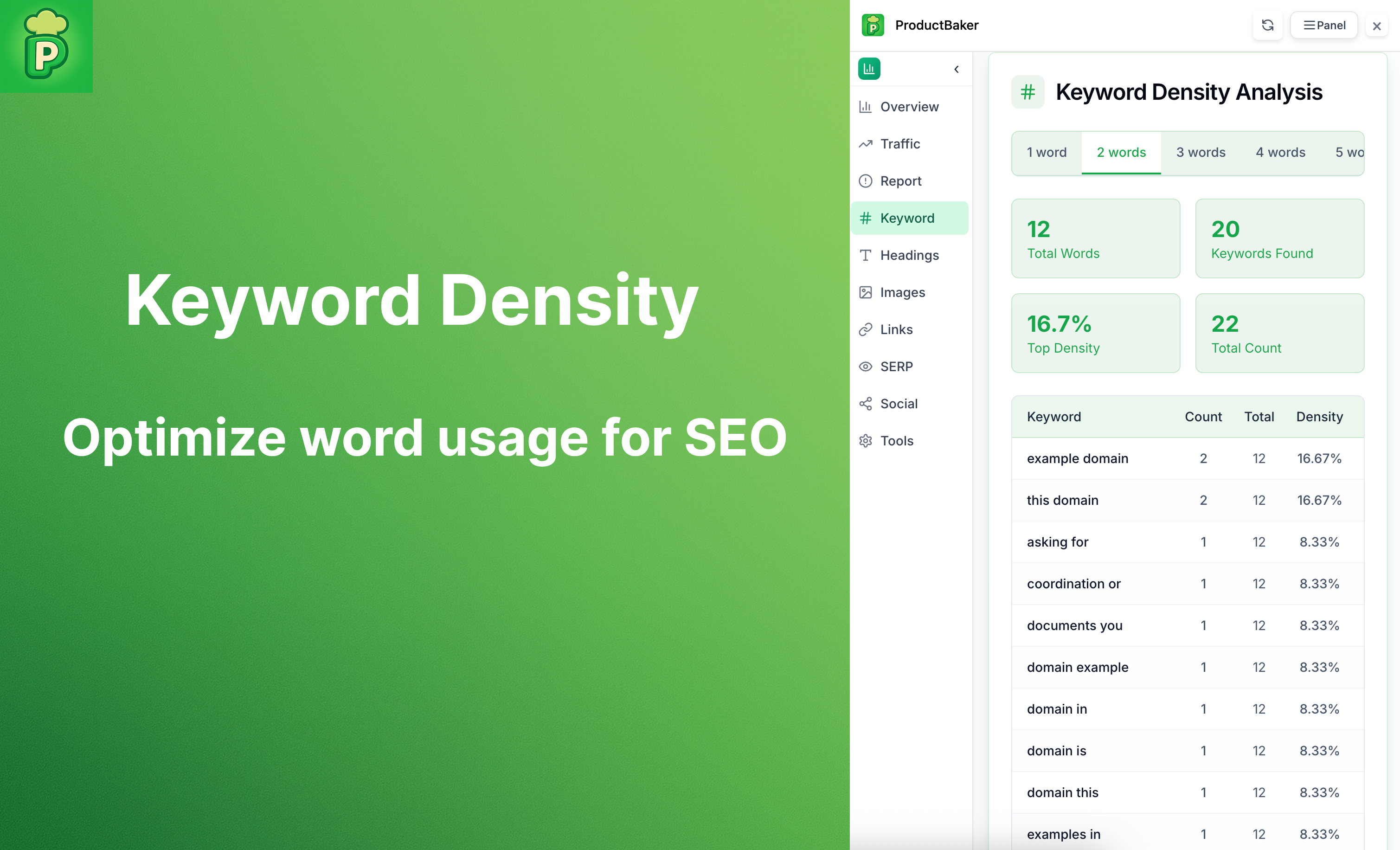The image size is (1400, 850).
Task: Select the 'asking for' keyword row
Action: pyautogui.click(x=1188, y=542)
